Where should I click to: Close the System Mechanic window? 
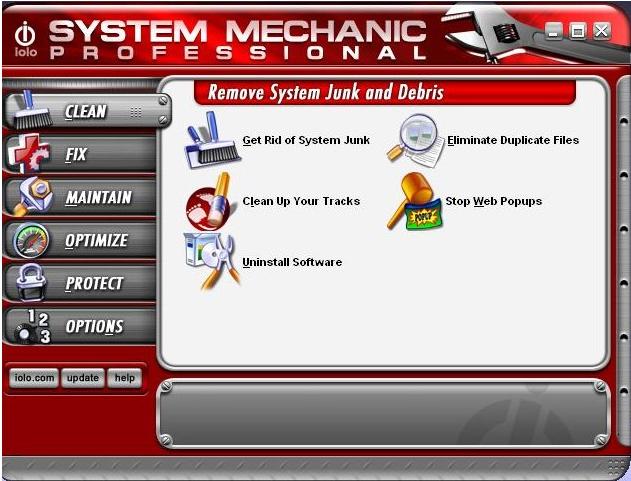tap(602, 31)
